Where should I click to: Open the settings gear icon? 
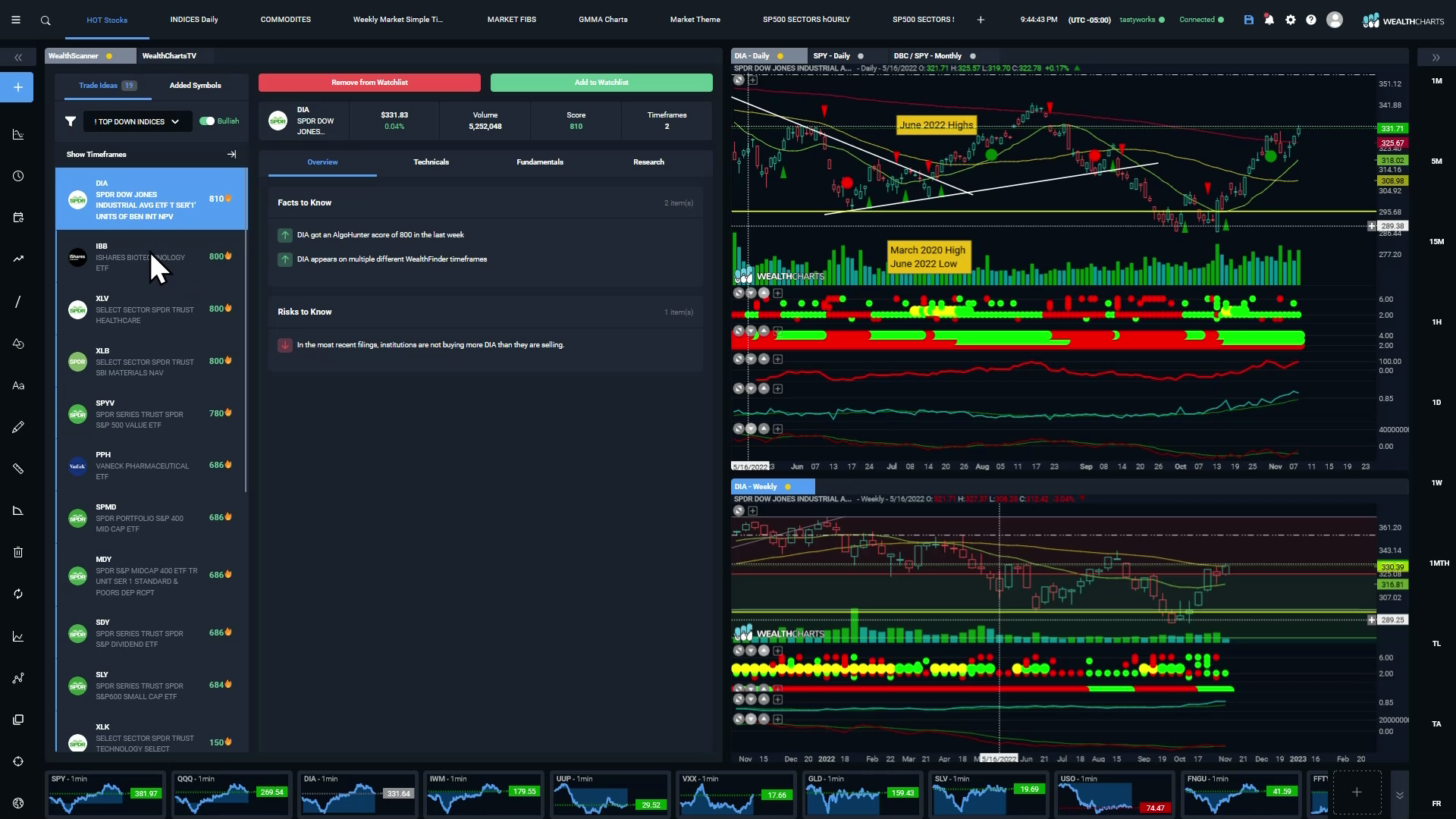click(1291, 20)
